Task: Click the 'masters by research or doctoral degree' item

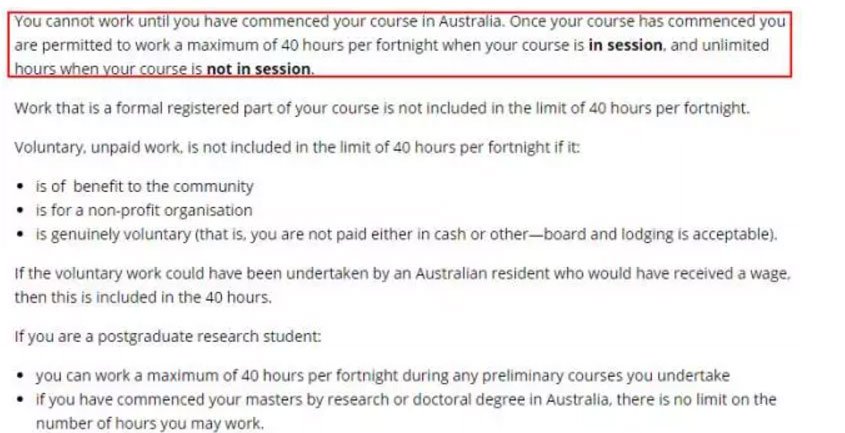Action: pyautogui.click(x=406, y=411)
